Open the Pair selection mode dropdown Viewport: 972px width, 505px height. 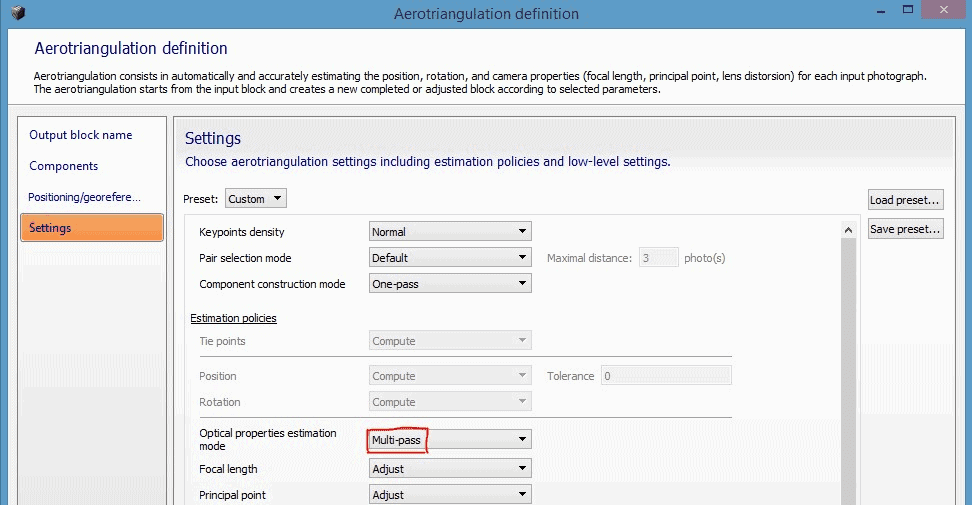pyautogui.click(x=450, y=258)
